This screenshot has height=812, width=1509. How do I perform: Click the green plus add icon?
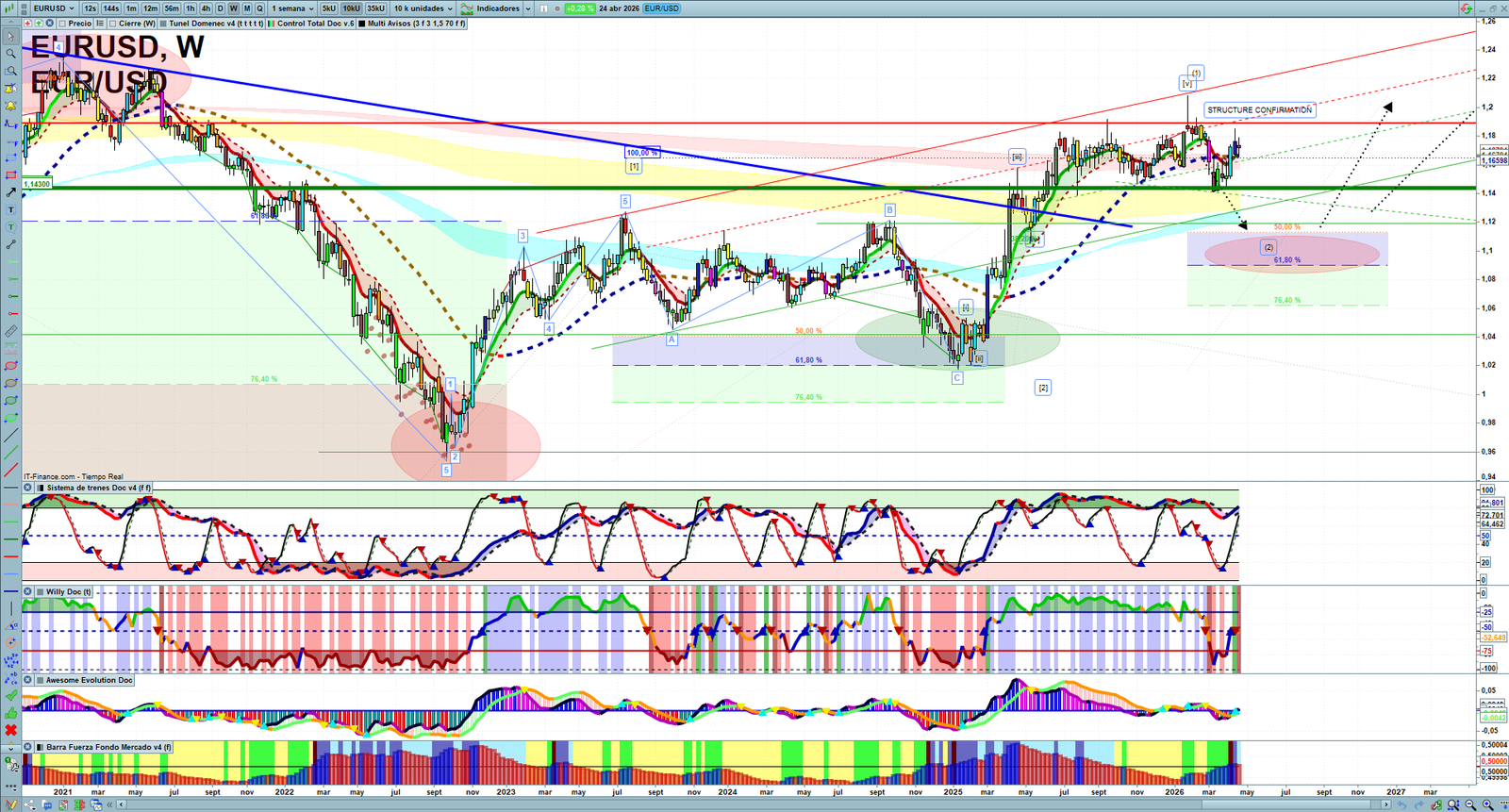click(x=38, y=24)
